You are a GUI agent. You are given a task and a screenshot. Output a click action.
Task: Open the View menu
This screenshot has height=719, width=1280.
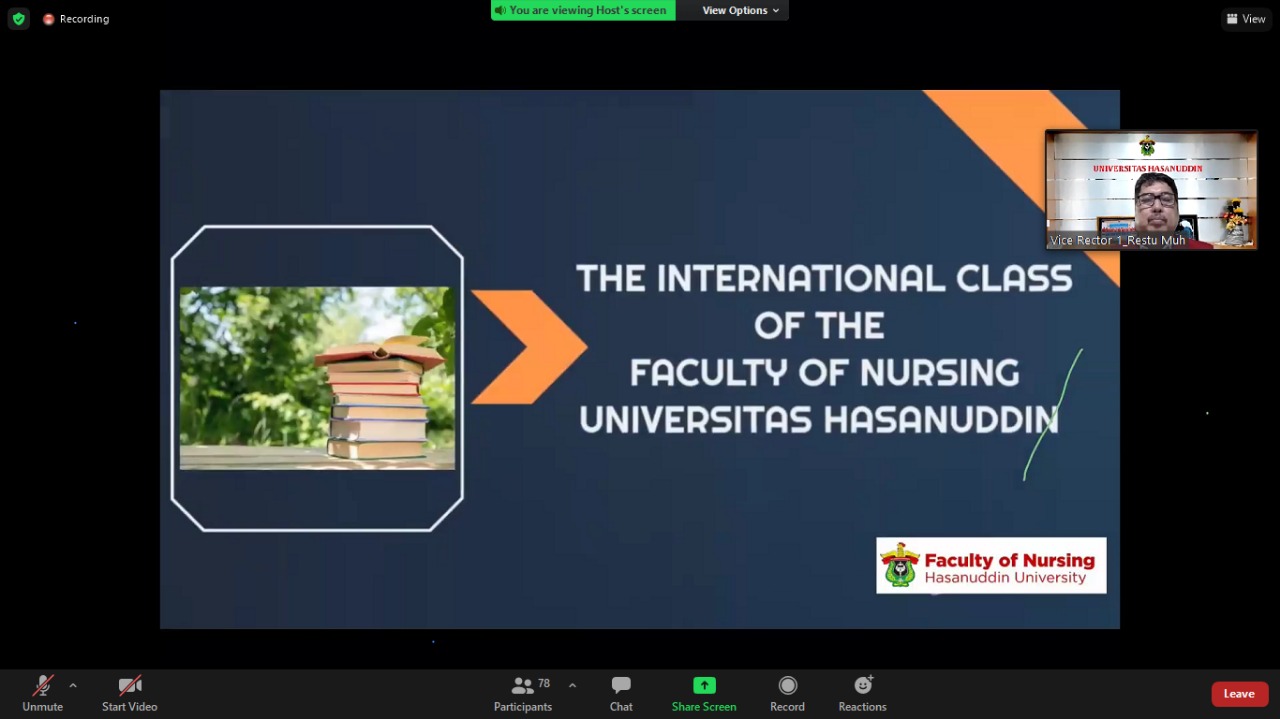tap(1246, 18)
